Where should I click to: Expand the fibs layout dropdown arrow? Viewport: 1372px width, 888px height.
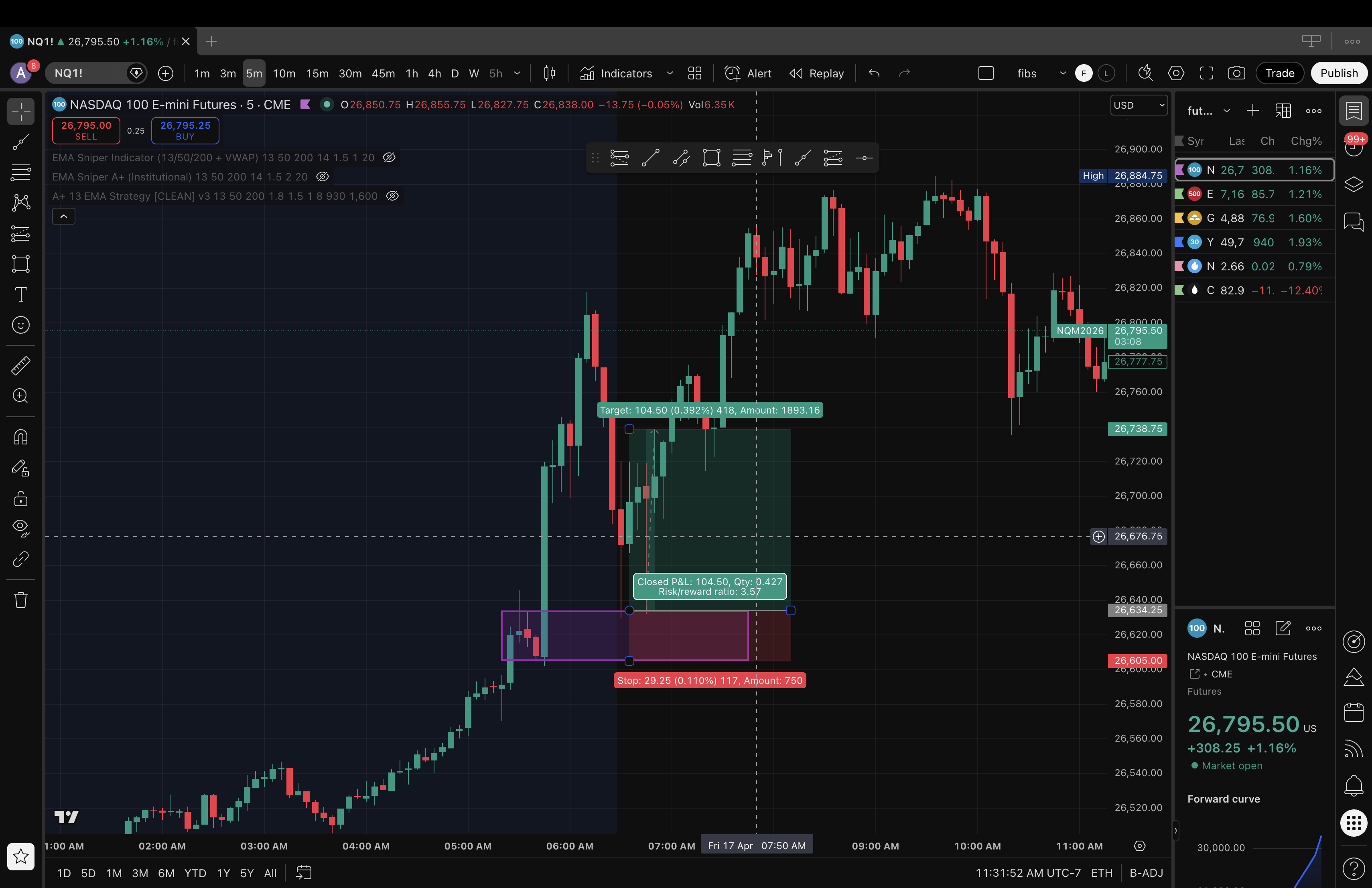[1062, 73]
